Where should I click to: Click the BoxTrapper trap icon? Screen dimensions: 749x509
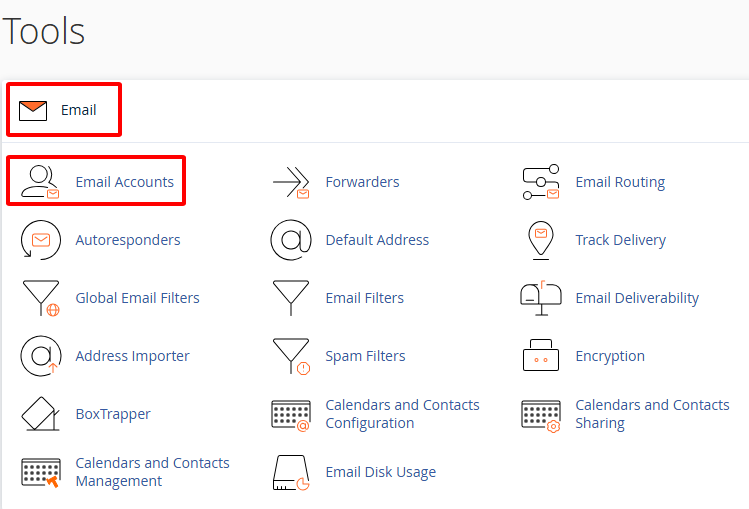pyautogui.click(x=41, y=414)
